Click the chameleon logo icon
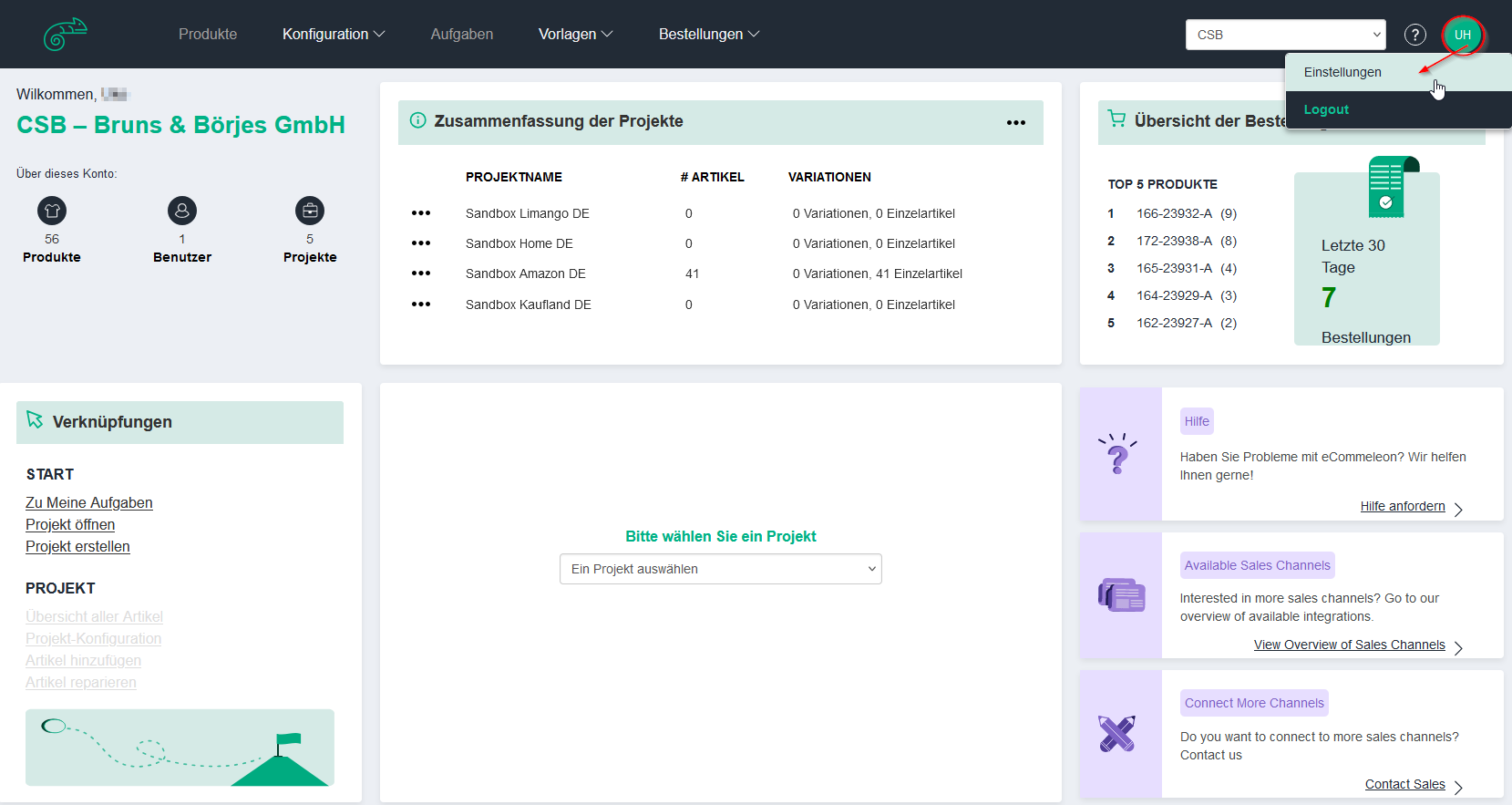This screenshot has height=805, width=1512. (x=65, y=35)
